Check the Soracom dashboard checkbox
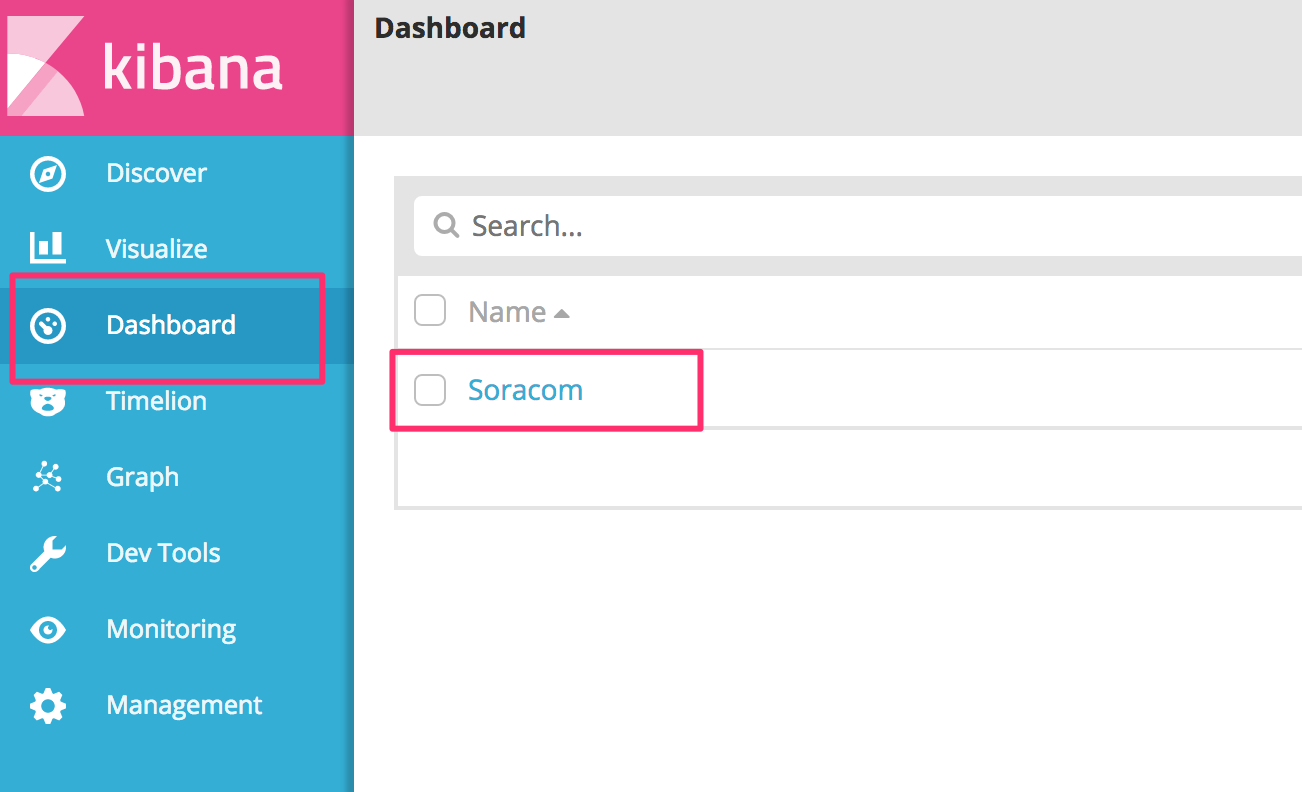1302x792 pixels. pyautogui.click(x=430, y=390)
